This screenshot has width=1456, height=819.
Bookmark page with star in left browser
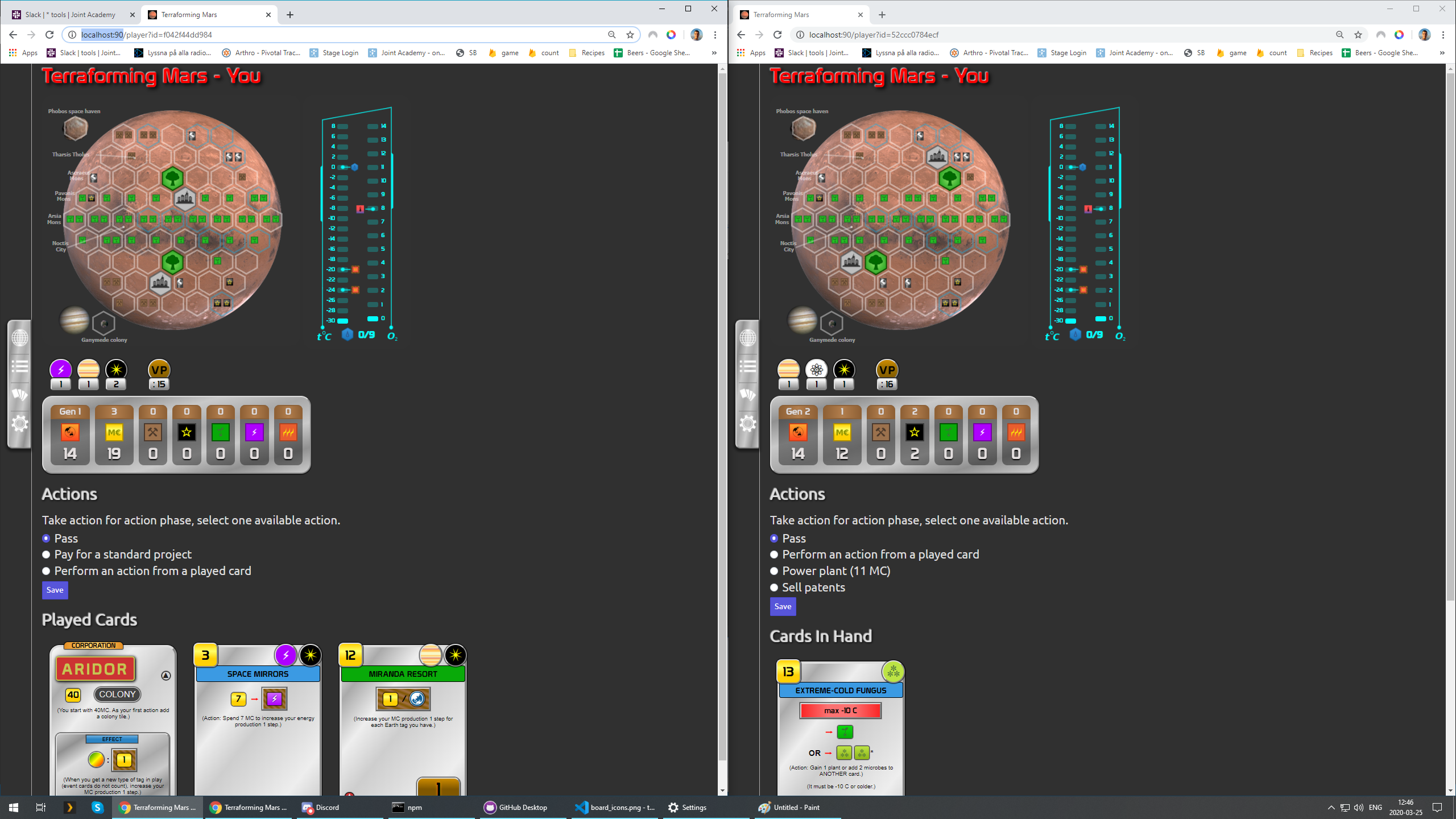[630, 35]
